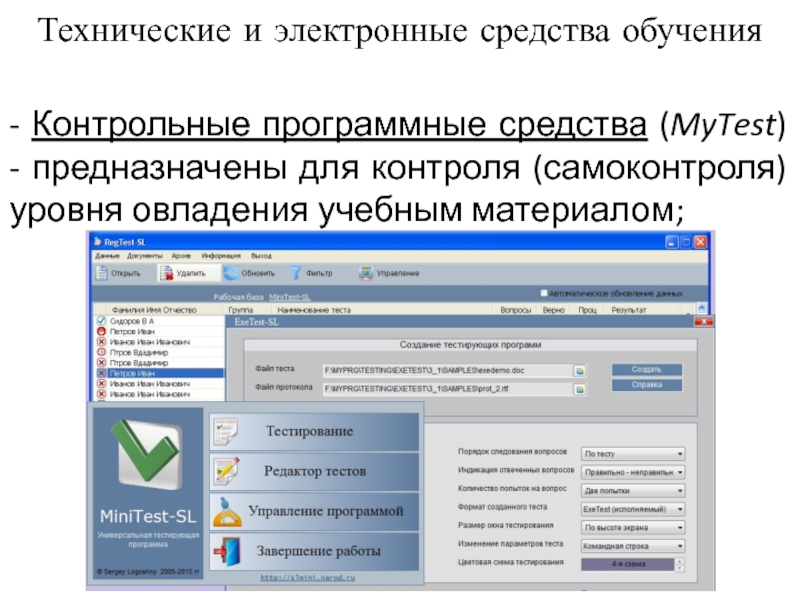The width and height of the screenshot is (800, 600).
Task: Enable Автоматическое обновление данных checkbox
Action: pos(543,293)
